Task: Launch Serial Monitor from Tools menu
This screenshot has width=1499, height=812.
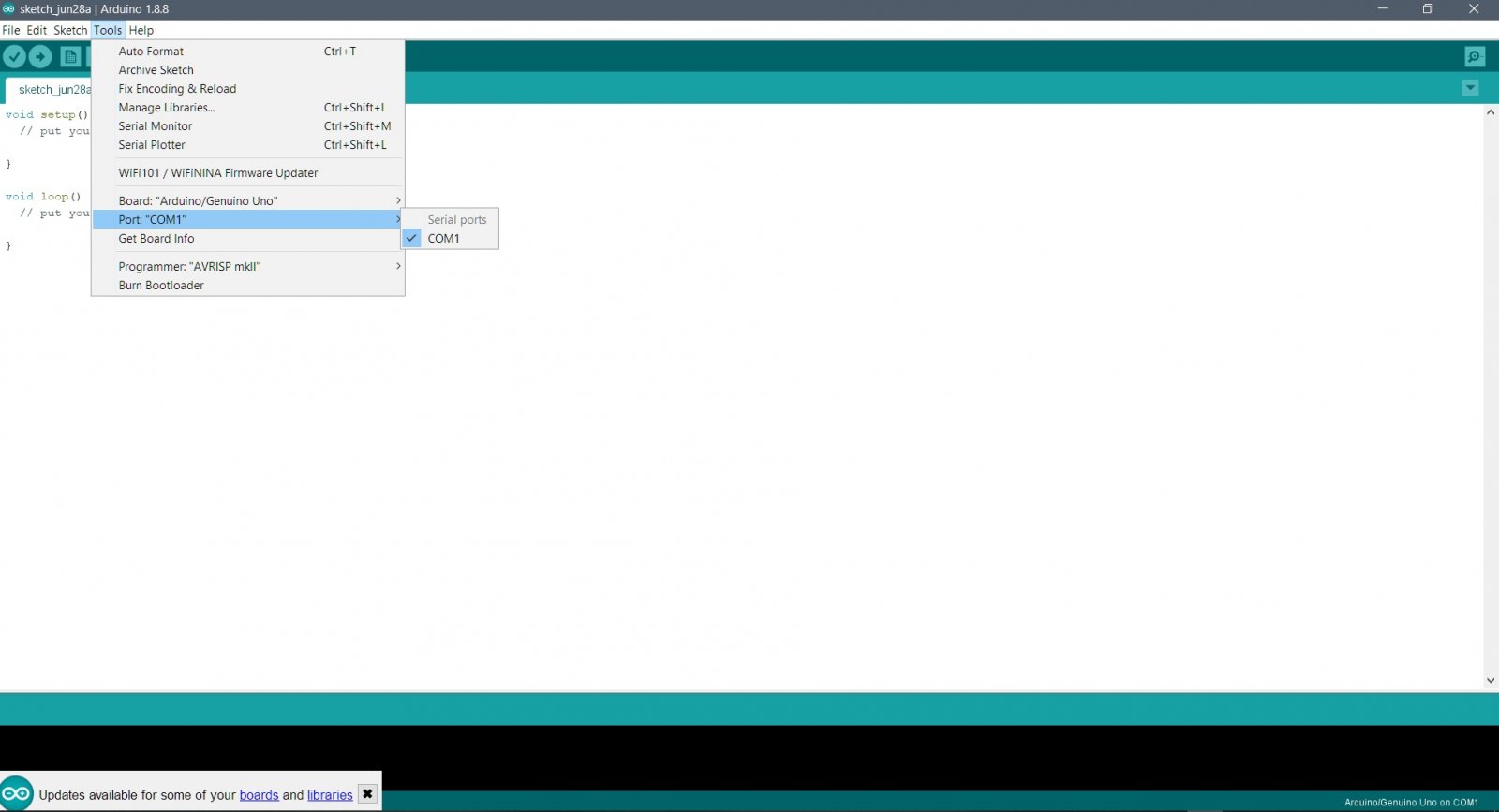Action: [x=248, y=126]
